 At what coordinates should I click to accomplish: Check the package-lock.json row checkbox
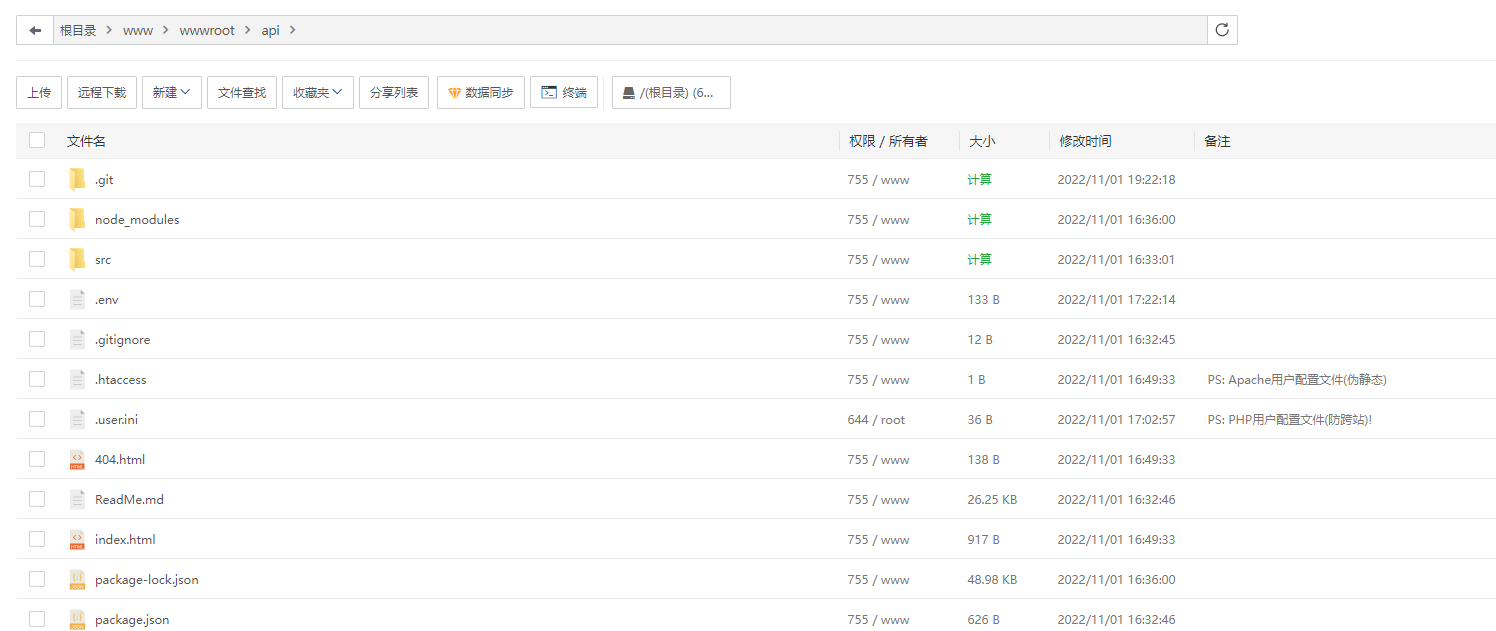pos(37,579)
